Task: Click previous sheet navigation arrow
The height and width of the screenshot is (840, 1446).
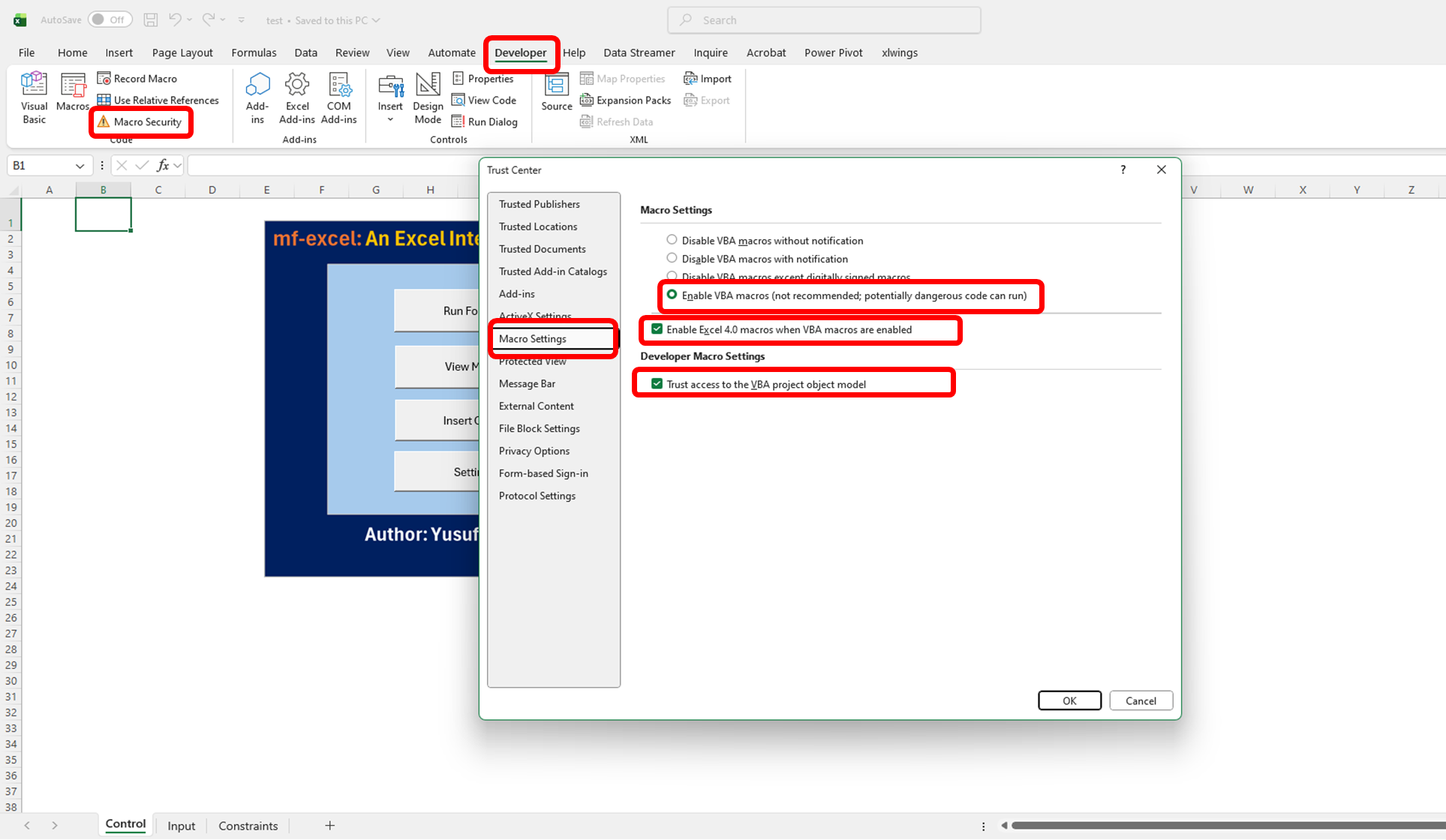Action: [27, 826]
